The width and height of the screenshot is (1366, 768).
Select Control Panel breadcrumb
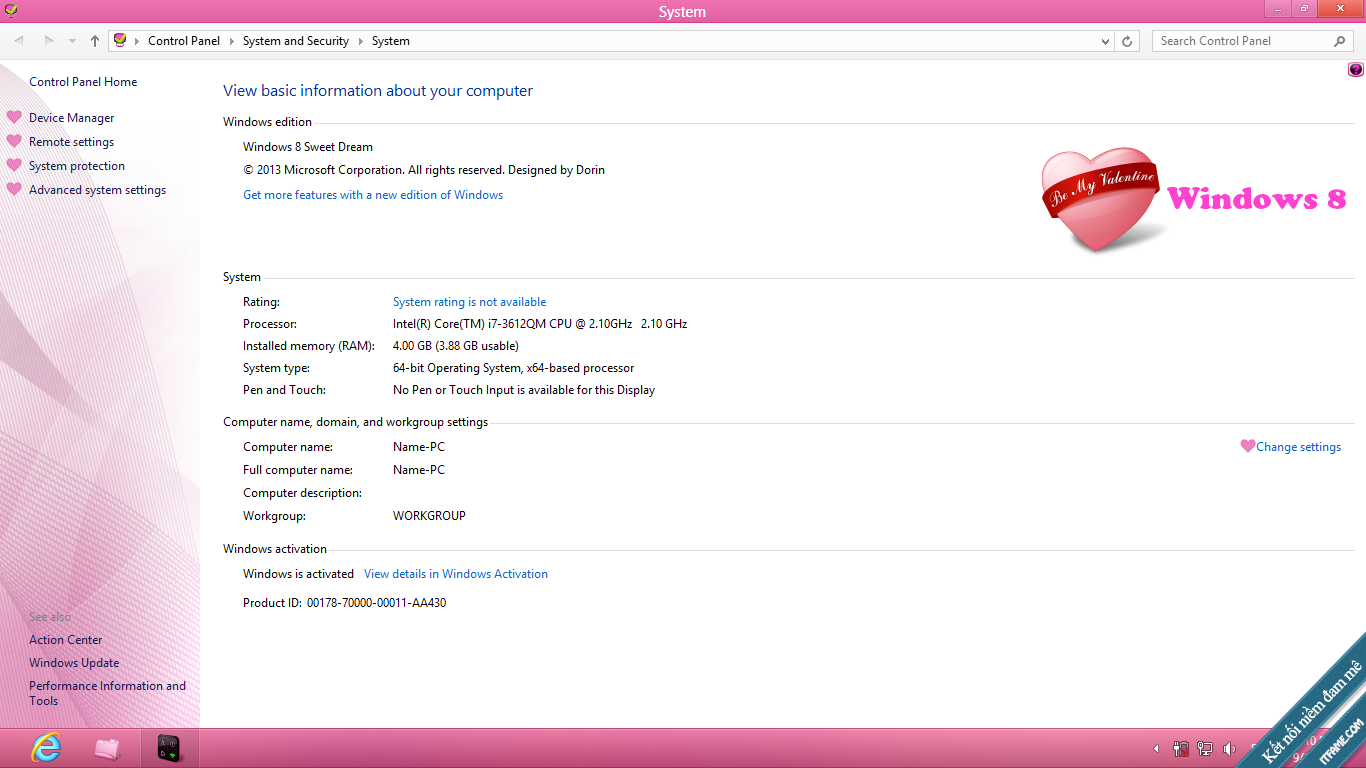[184, 41]
